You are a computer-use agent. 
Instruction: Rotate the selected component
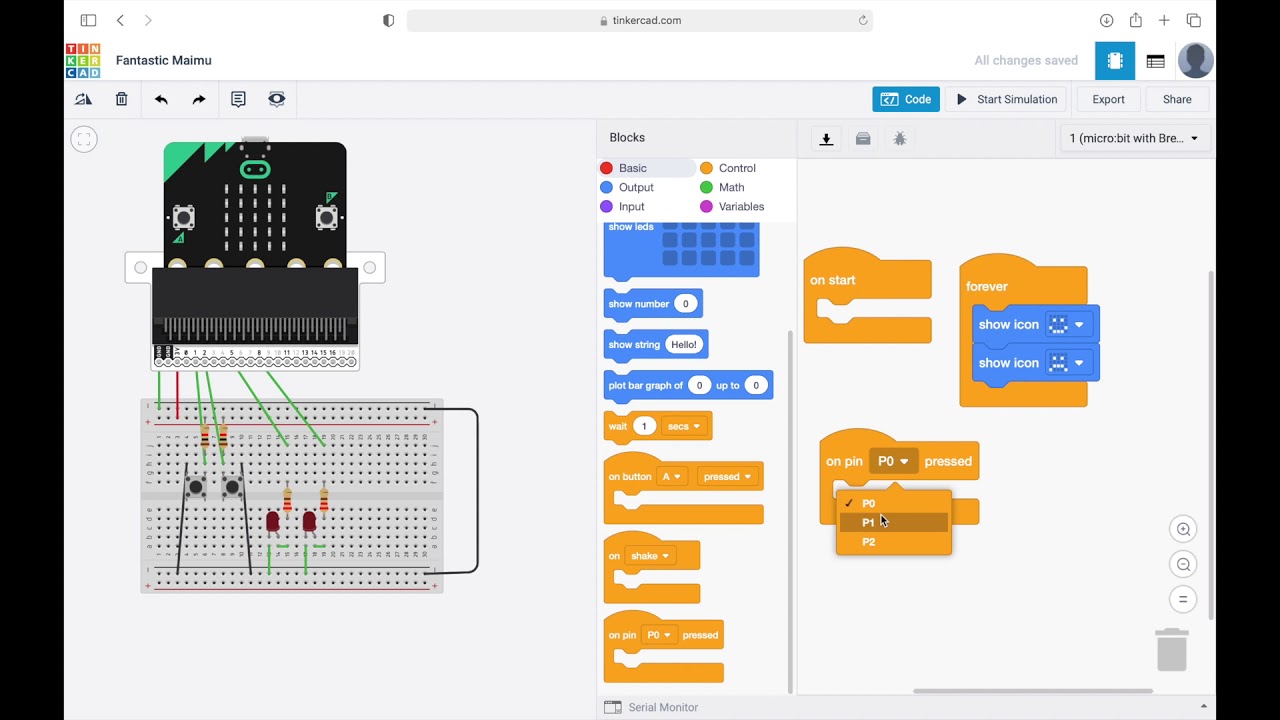[x=83, y=99]
